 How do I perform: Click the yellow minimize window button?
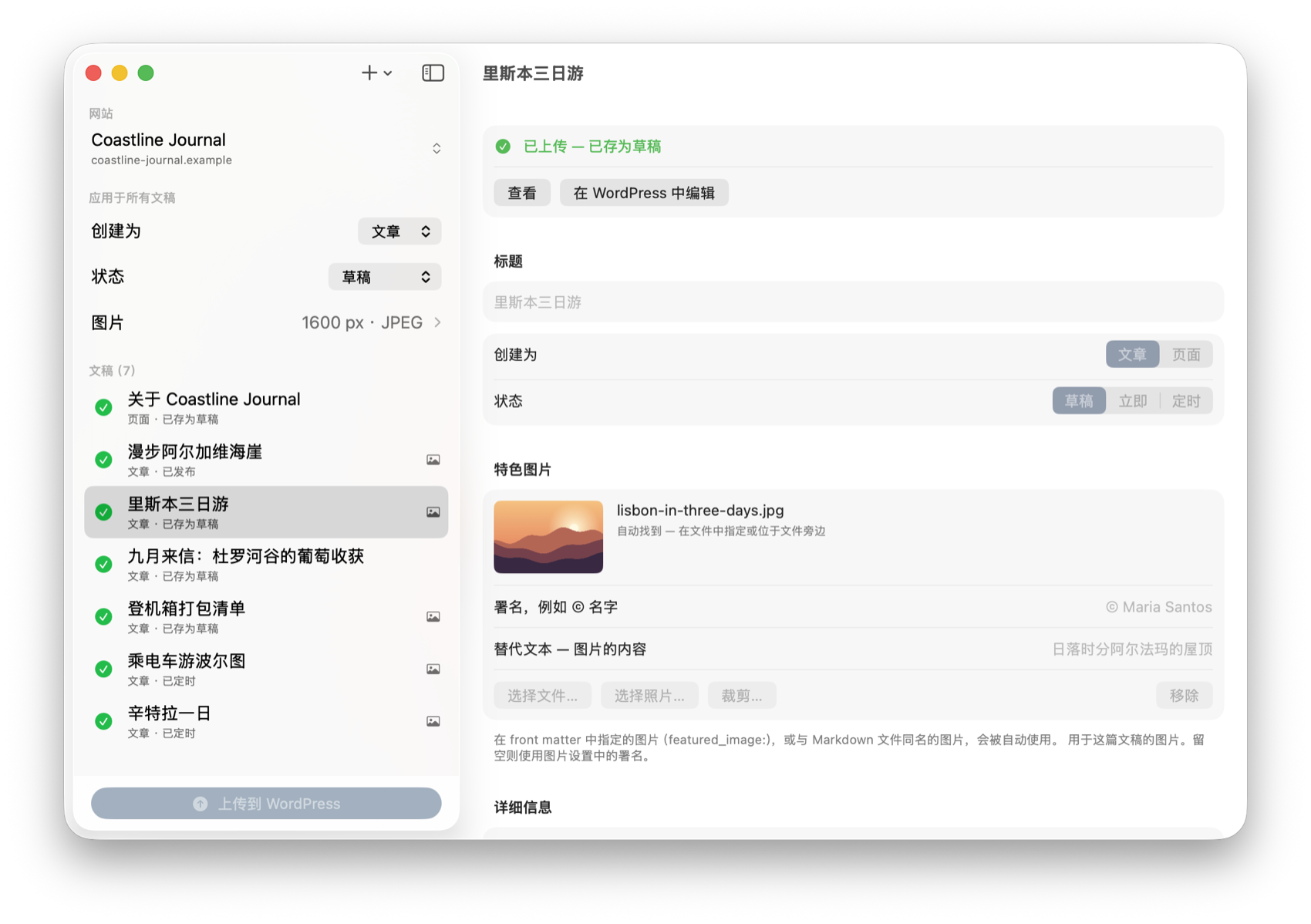pos(120,73)
